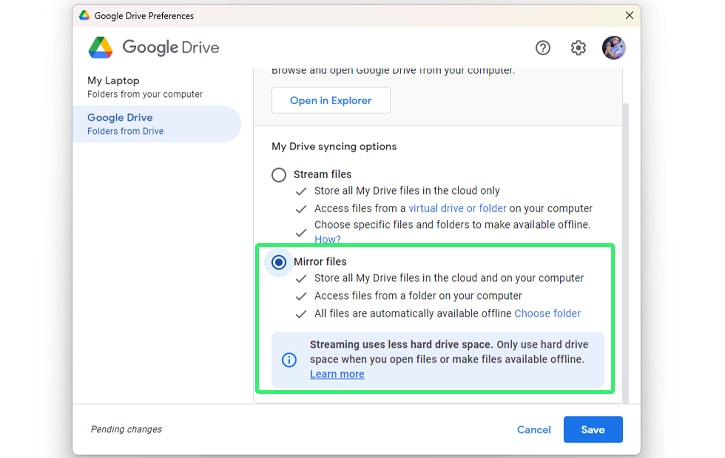Click the My Drive syncing options heading

[334, 147]
